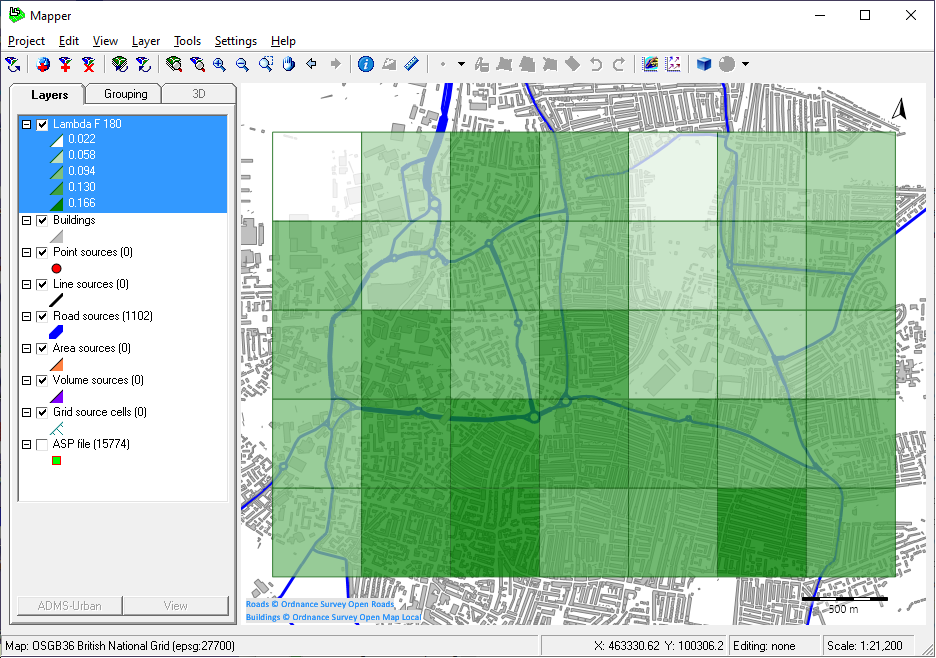Collapse the Point sources layer tree node
936x658 pixels.
coord(26,252)
